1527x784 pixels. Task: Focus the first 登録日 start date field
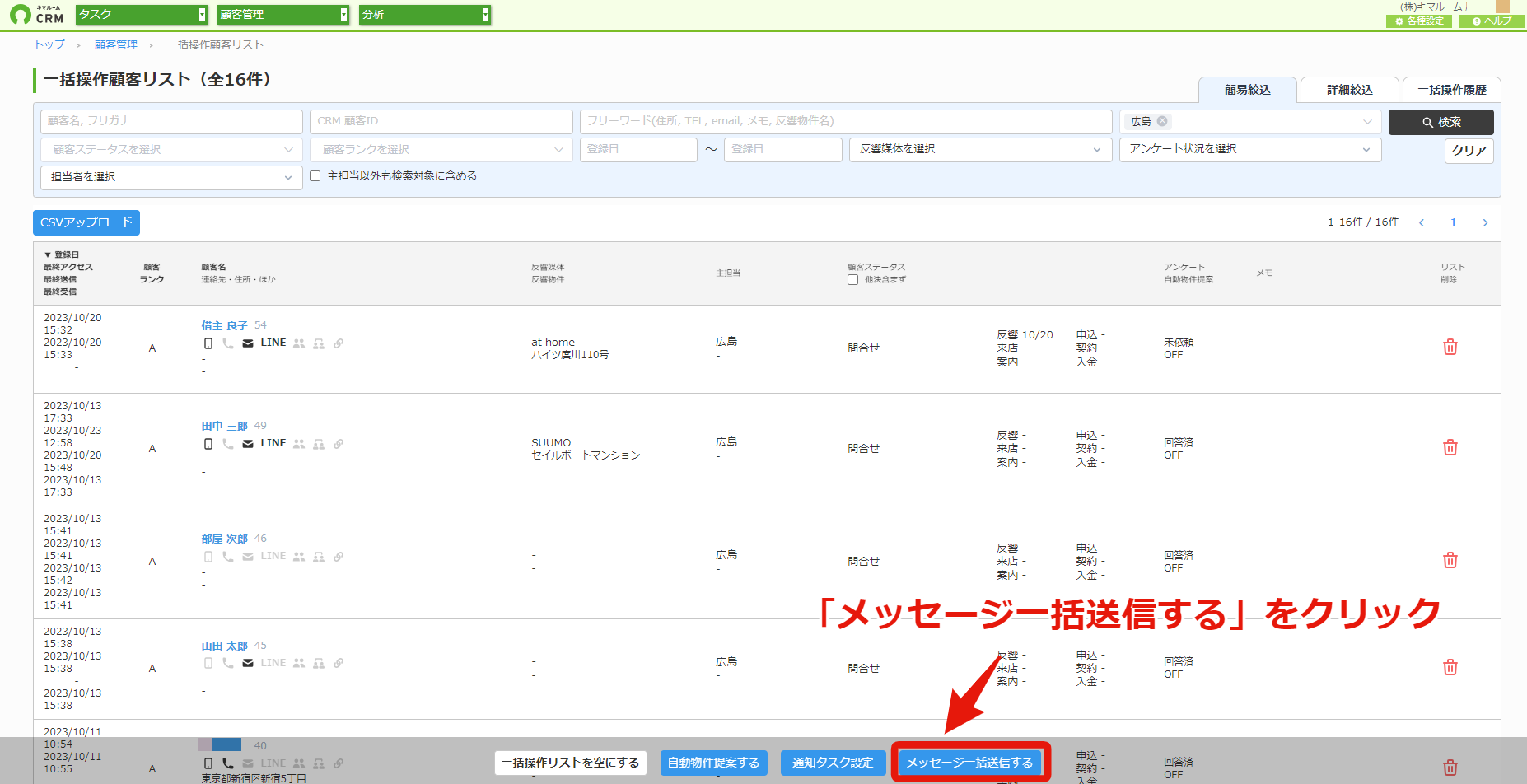point(638,149)
